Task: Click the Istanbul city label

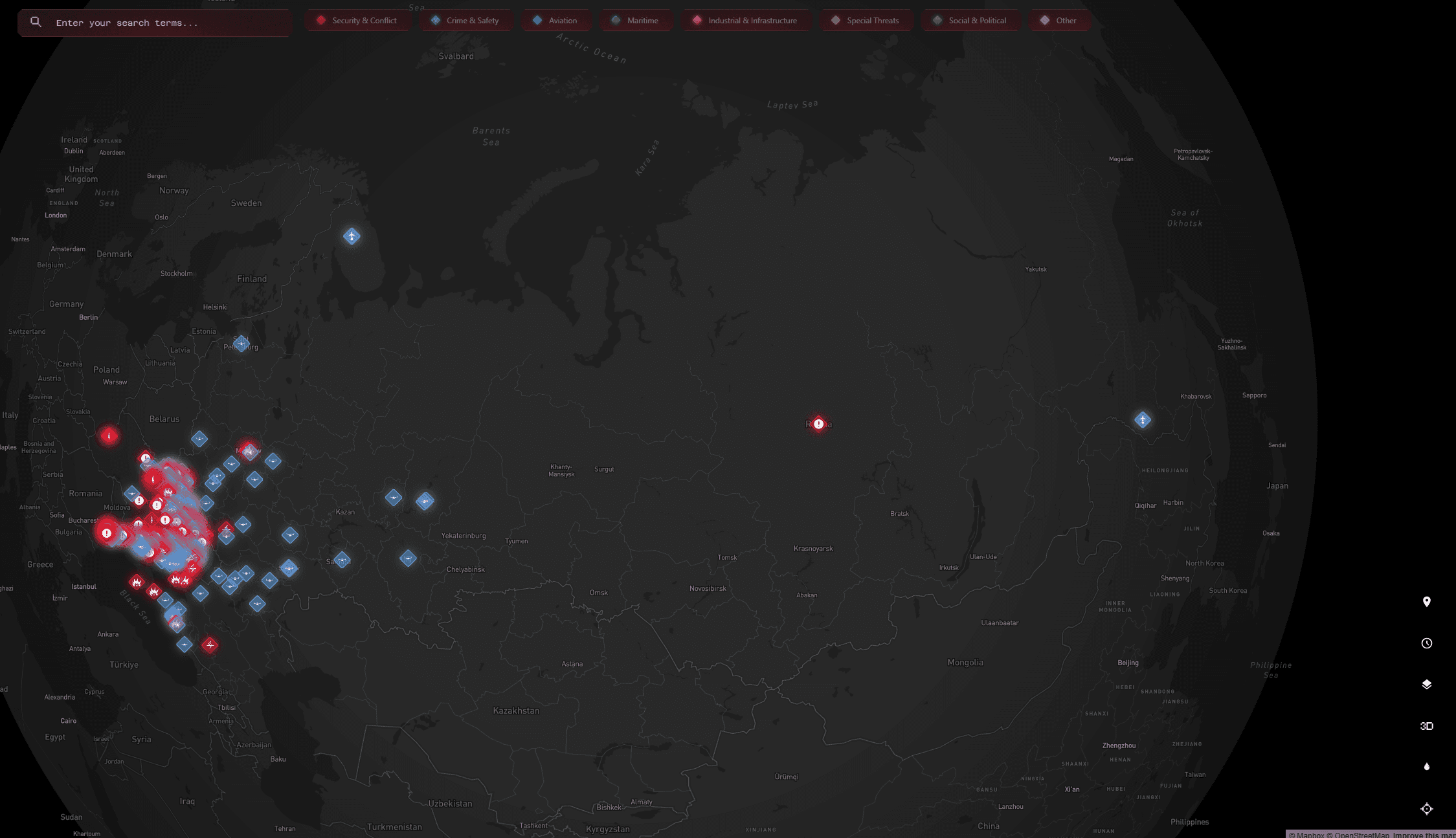Action: 84,587
